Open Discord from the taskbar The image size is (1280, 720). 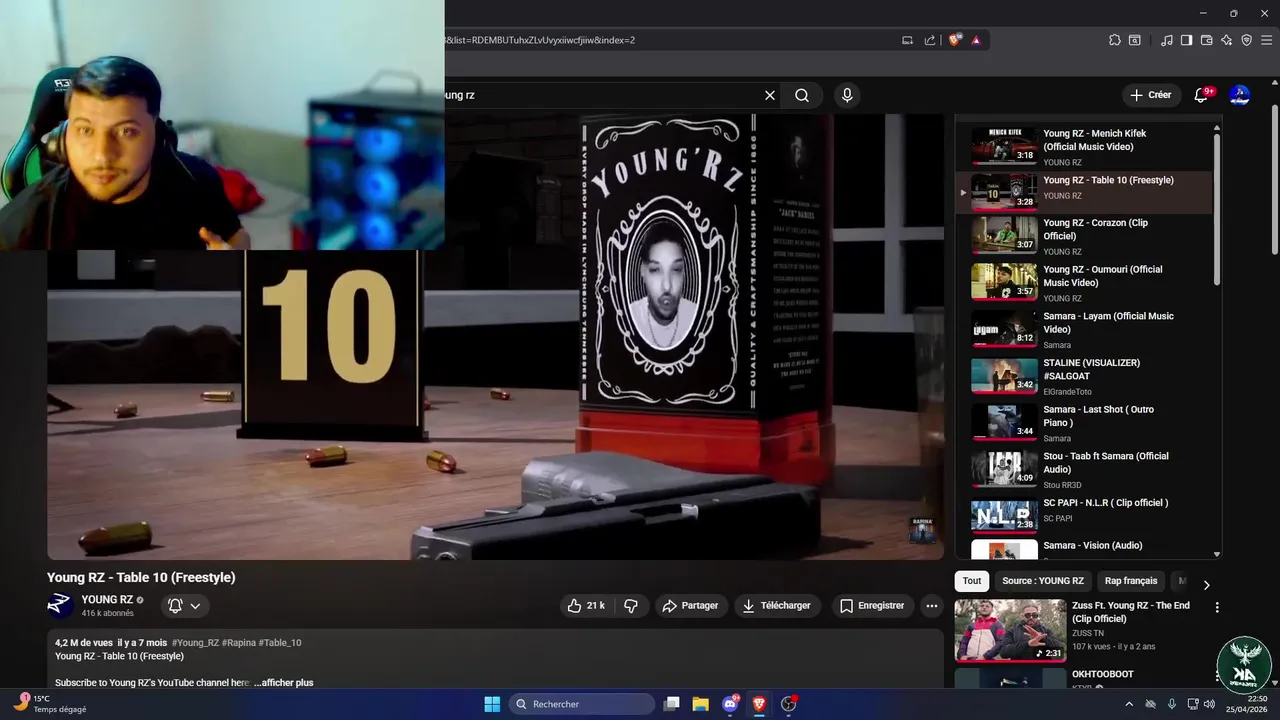point(730,704)
